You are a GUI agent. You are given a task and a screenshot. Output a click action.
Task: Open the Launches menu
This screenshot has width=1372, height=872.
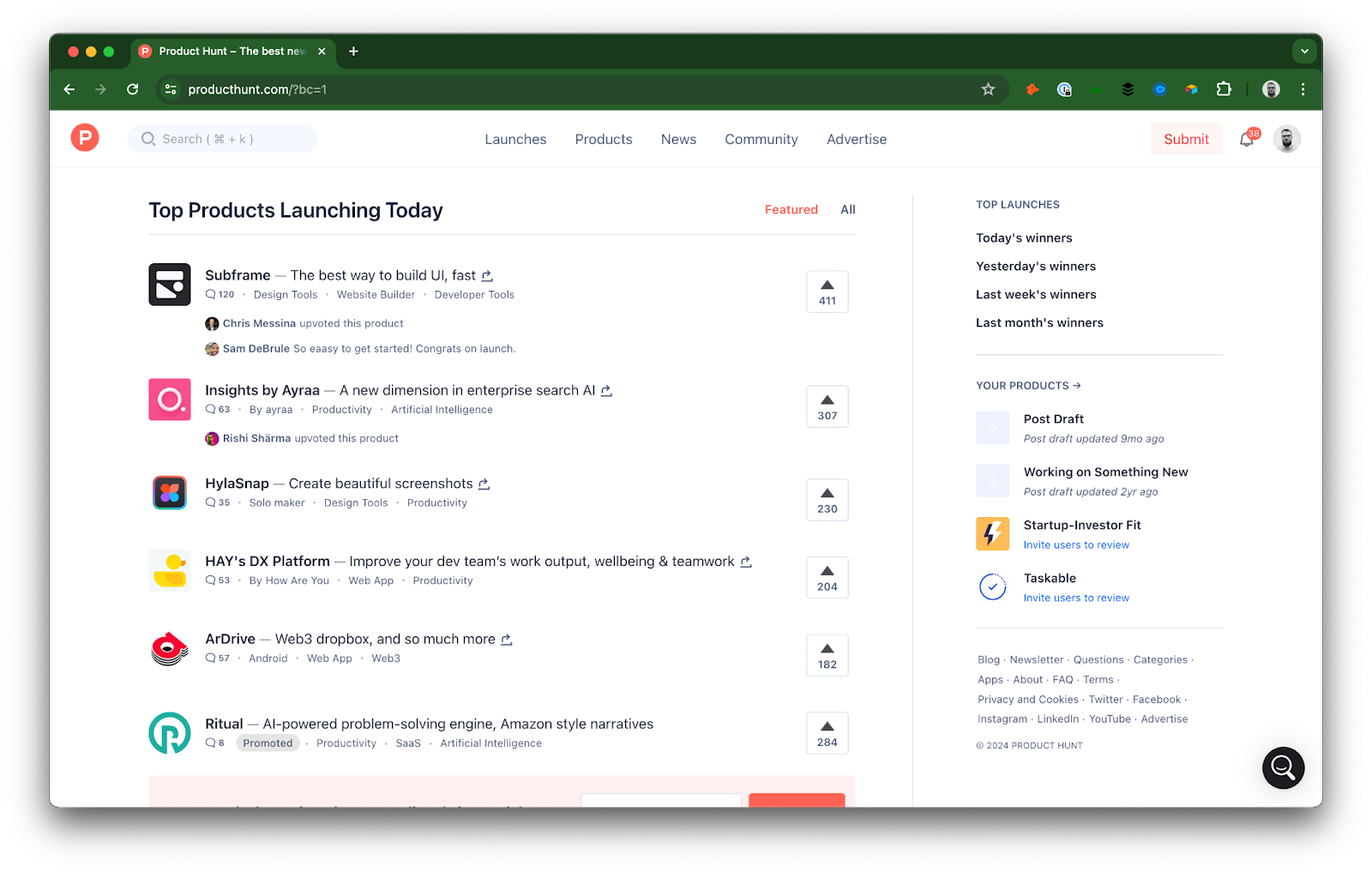point(515,139)
